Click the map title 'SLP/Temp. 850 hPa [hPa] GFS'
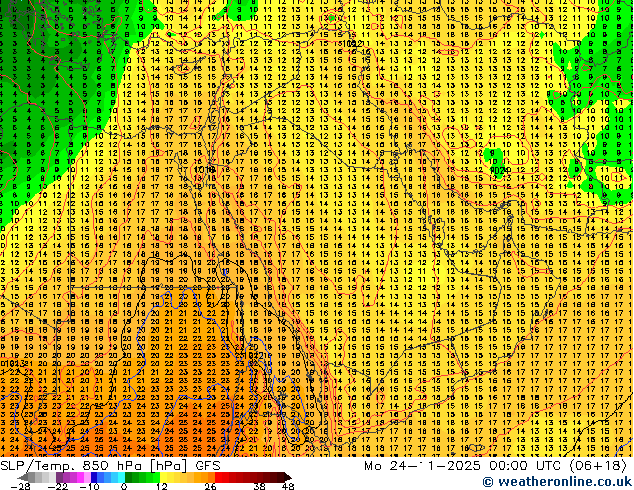The height and width of the screenshot is (490, 634). coord(110,466)
